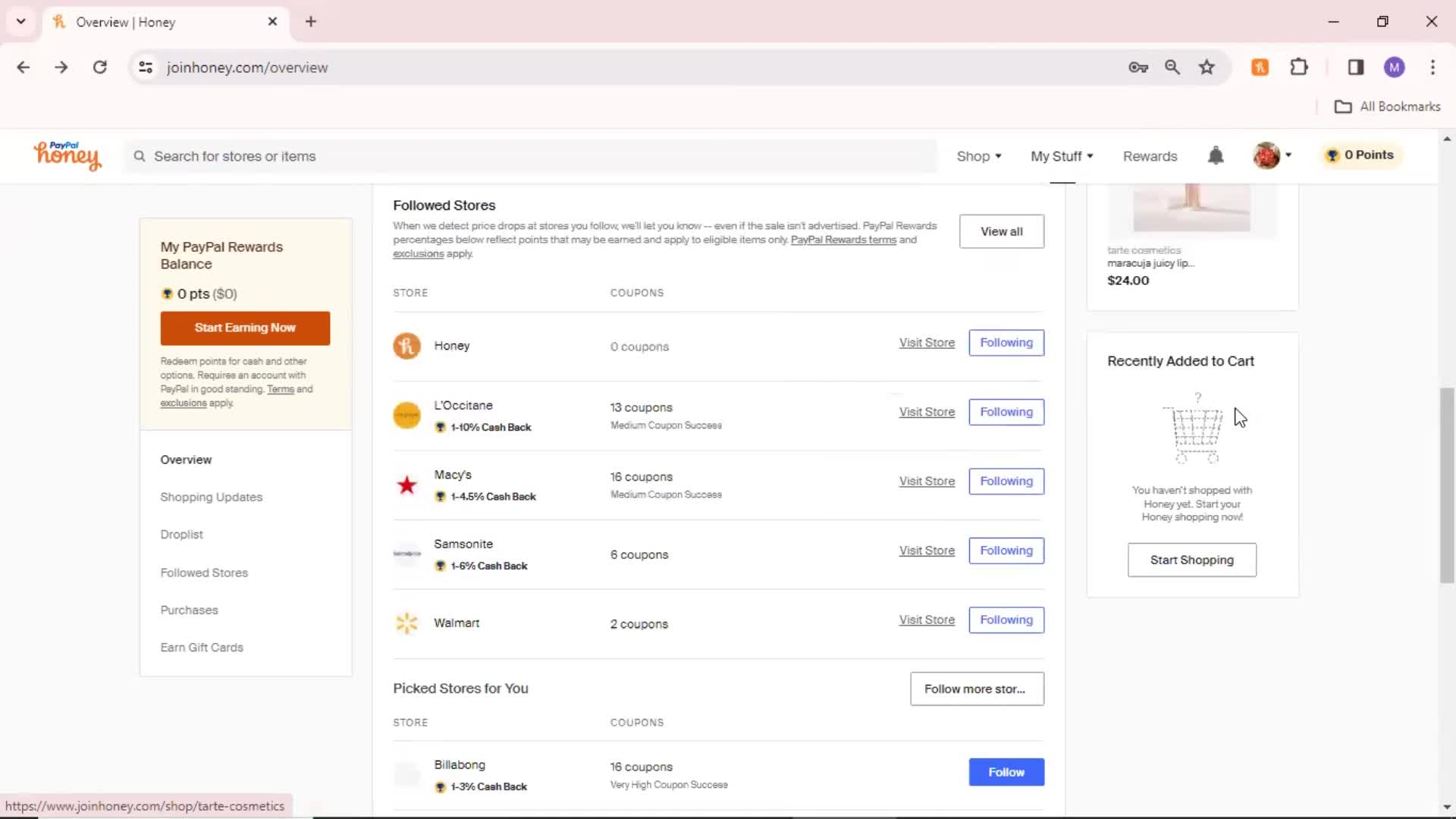Visit the Honey store
This screenshot has width=1456, height=819.
[x=927, y=343]
